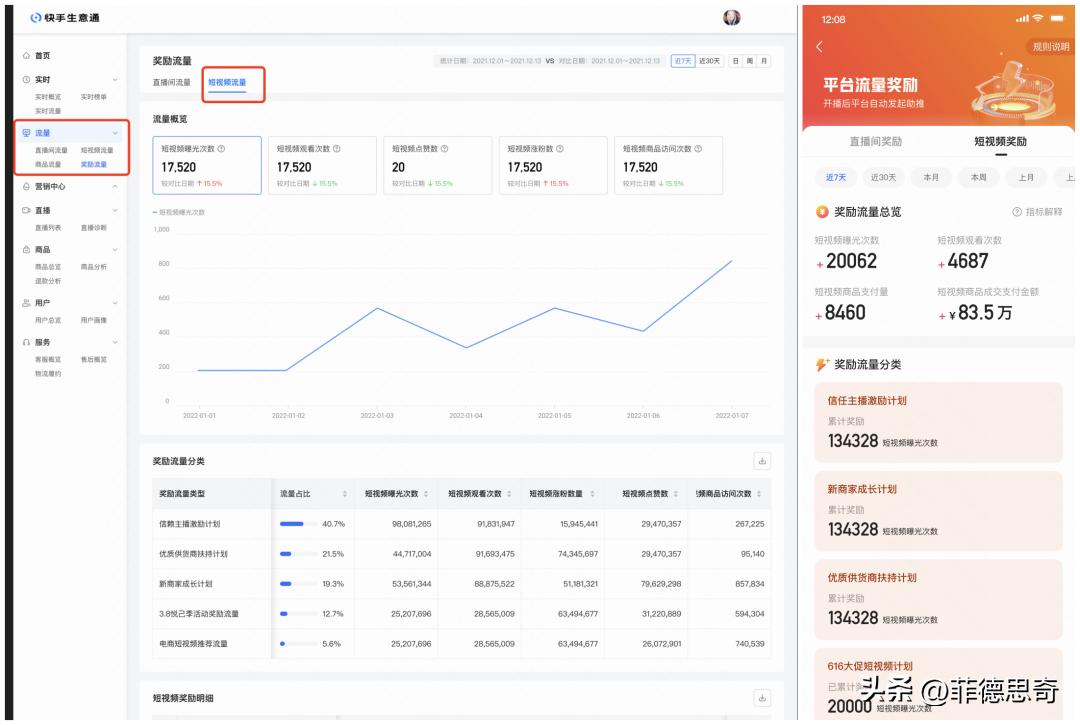Click the download icon for 短视频奖励明细
Viewport: 1080px width, 725px height.
tap(762, 698)
